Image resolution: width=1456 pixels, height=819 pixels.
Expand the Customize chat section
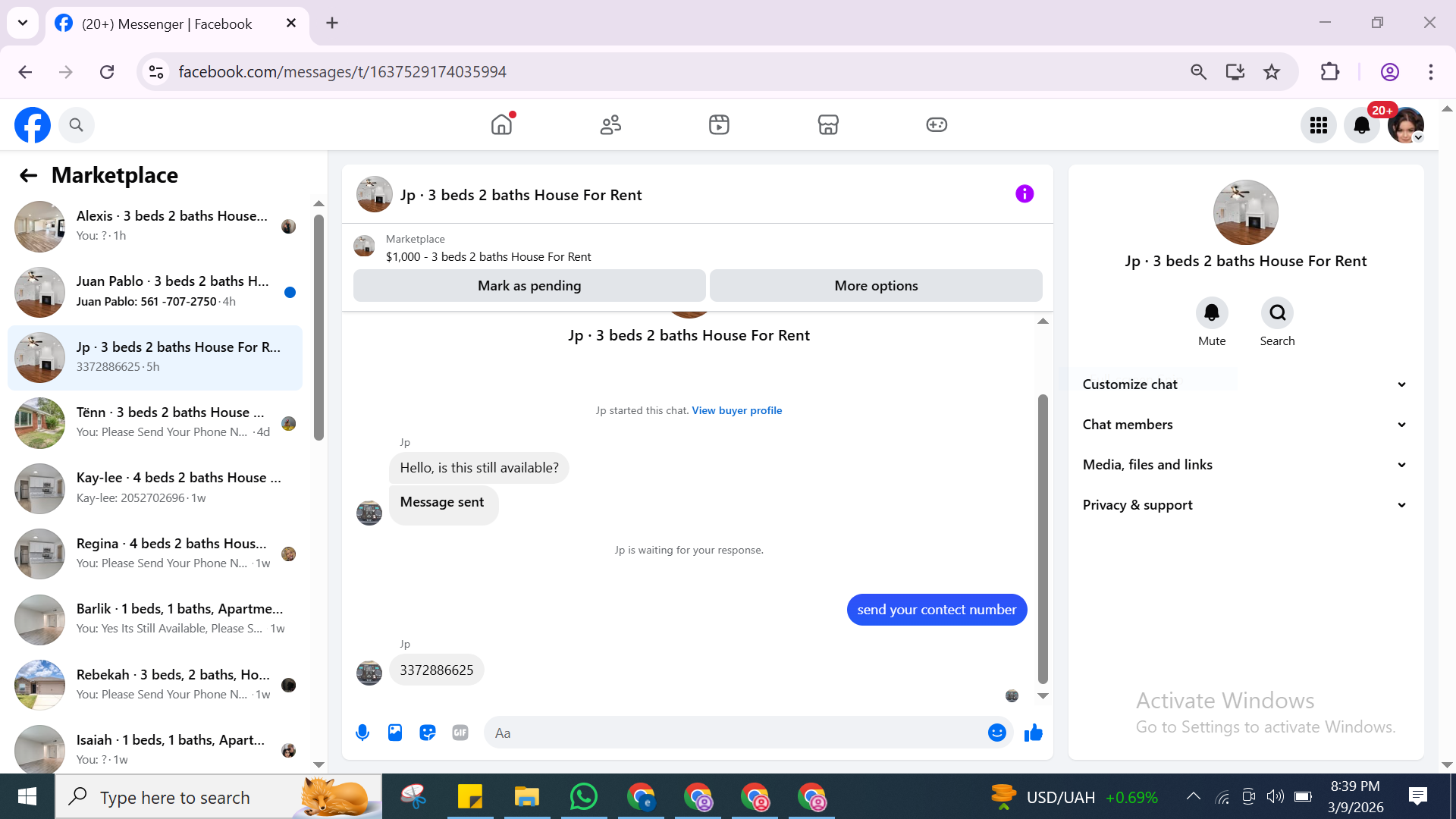[x=1244, y=384]
